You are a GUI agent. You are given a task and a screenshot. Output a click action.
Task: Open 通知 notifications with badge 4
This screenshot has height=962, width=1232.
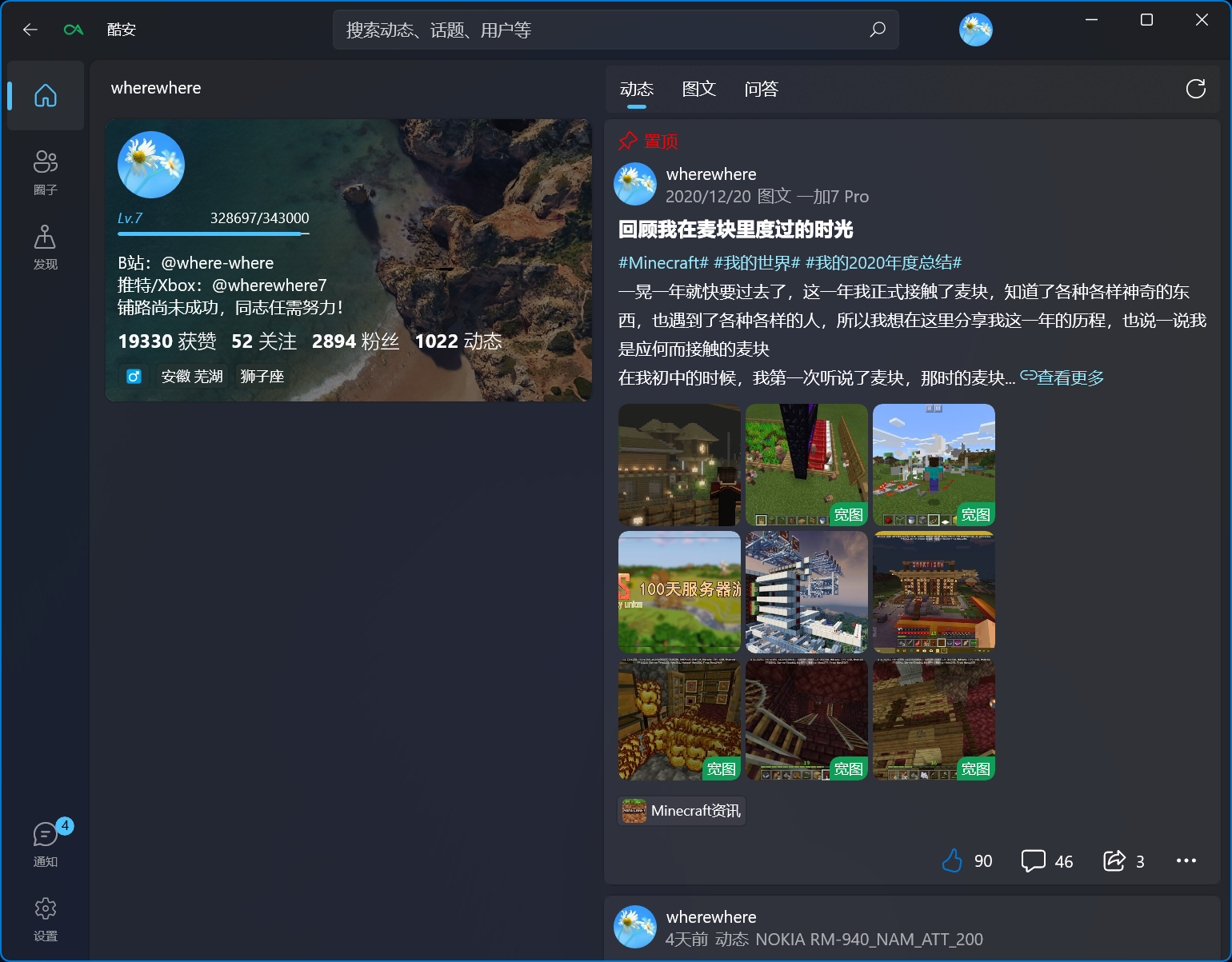pos(46,844)
